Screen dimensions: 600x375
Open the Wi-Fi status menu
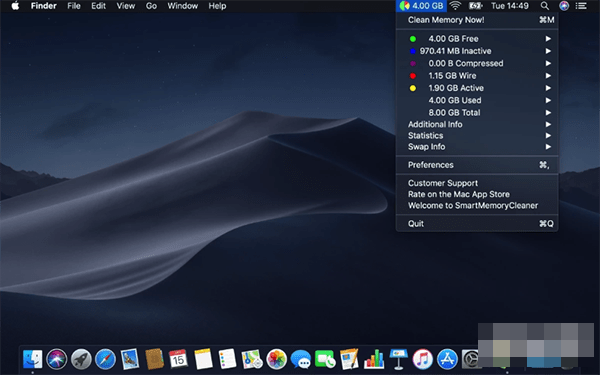455,6
